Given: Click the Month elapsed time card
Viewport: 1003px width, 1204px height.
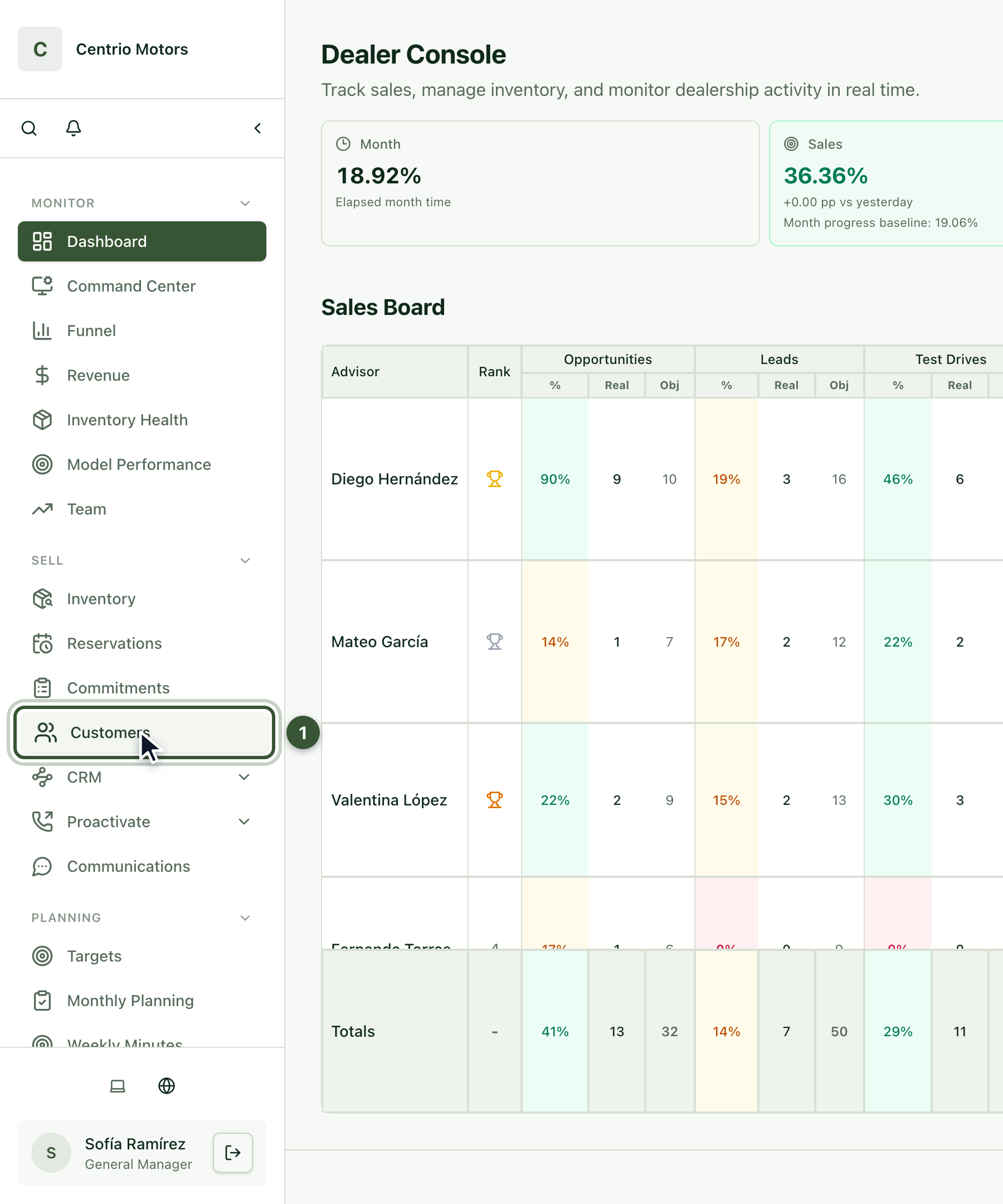Looking at the screenshot, I should point(541,183).
